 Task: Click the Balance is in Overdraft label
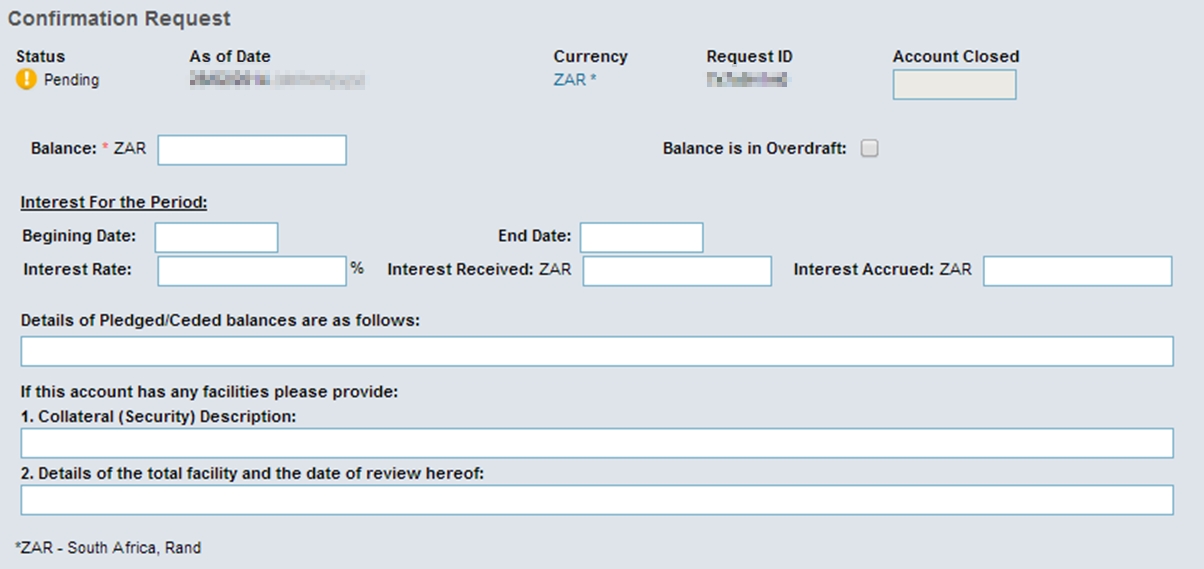755,149
